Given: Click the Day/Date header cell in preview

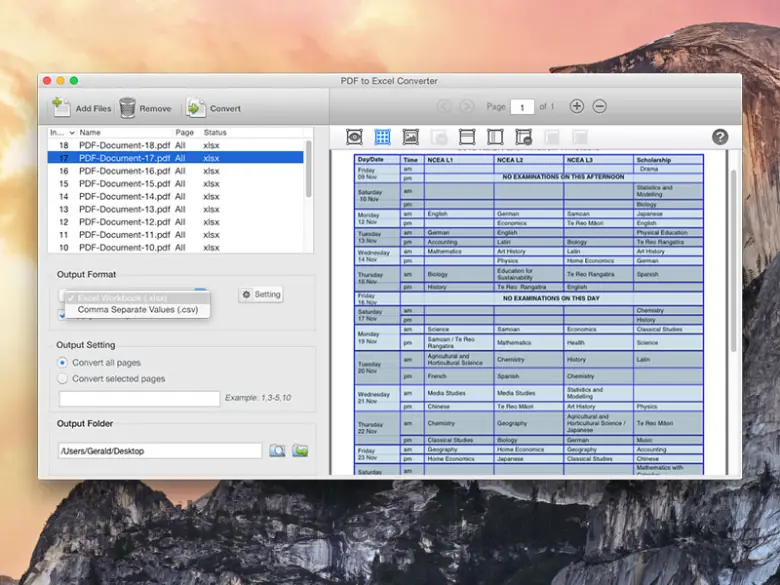Looking at the screenshot, I should click(x=378, y=159).
